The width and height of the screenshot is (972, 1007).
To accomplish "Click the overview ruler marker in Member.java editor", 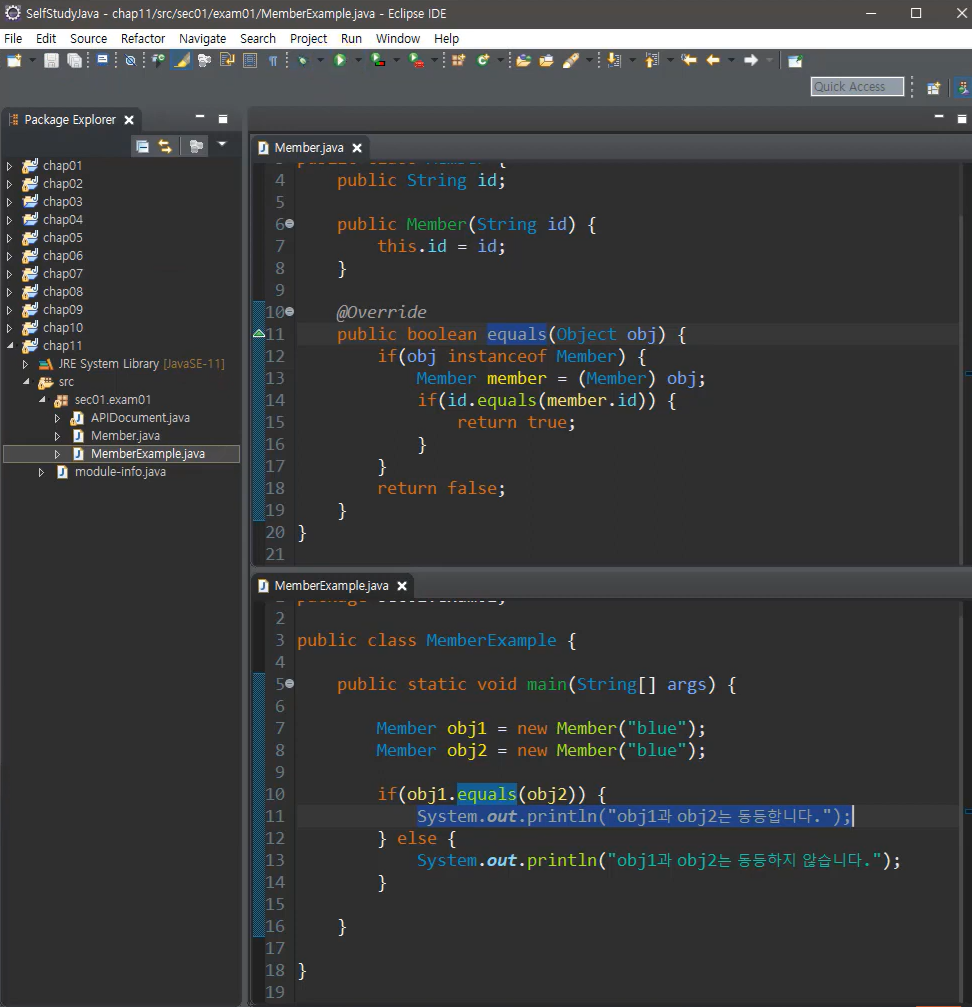I will (x=968, y=373).
